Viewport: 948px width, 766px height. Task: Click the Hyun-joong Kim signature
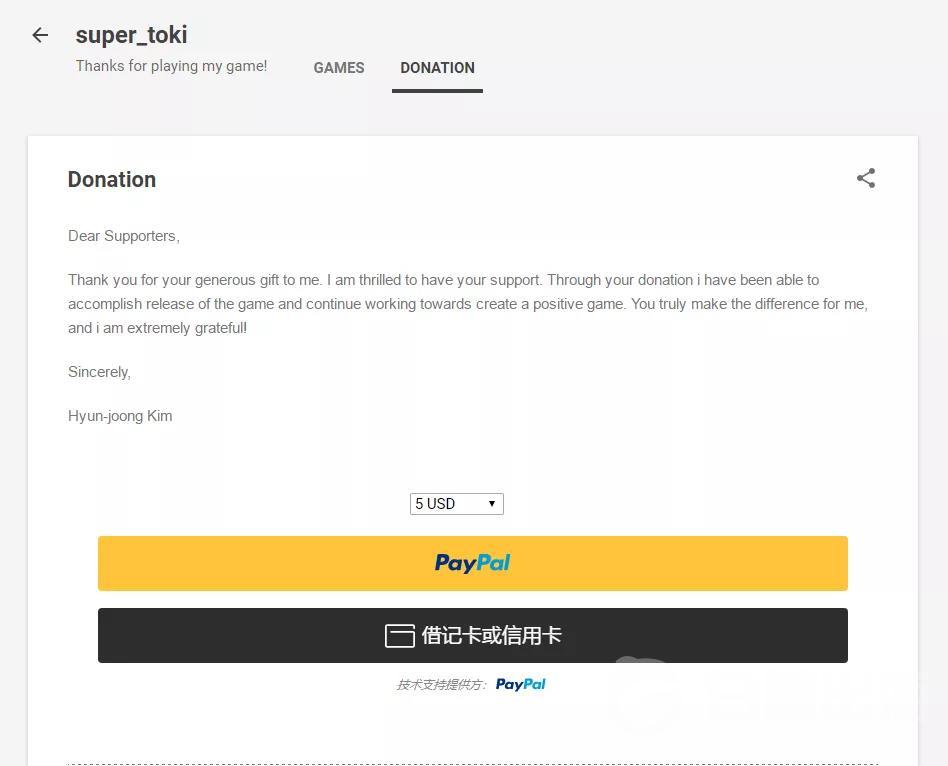pyautogui.click(x=120, y=416)
